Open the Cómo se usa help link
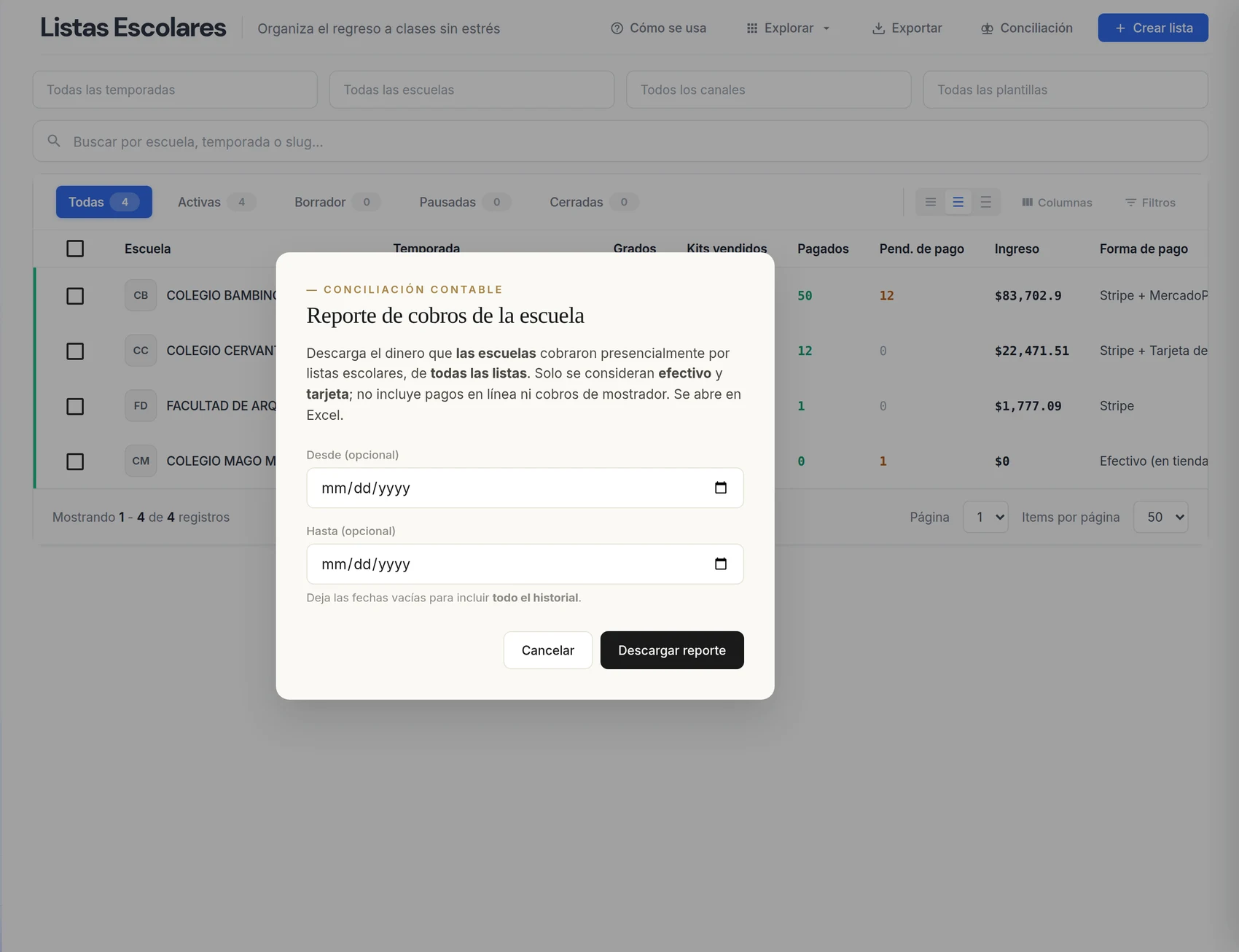 tap(659, 28)
